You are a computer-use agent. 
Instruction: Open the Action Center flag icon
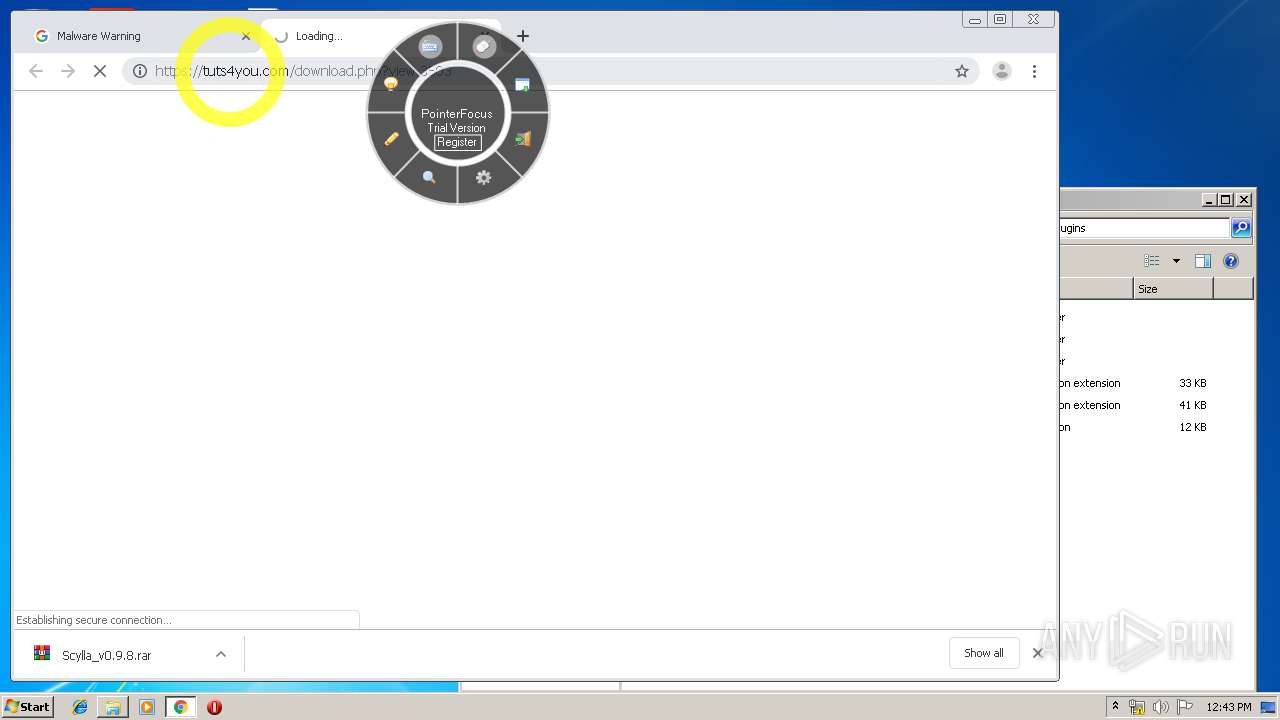tap(1185, 706)
